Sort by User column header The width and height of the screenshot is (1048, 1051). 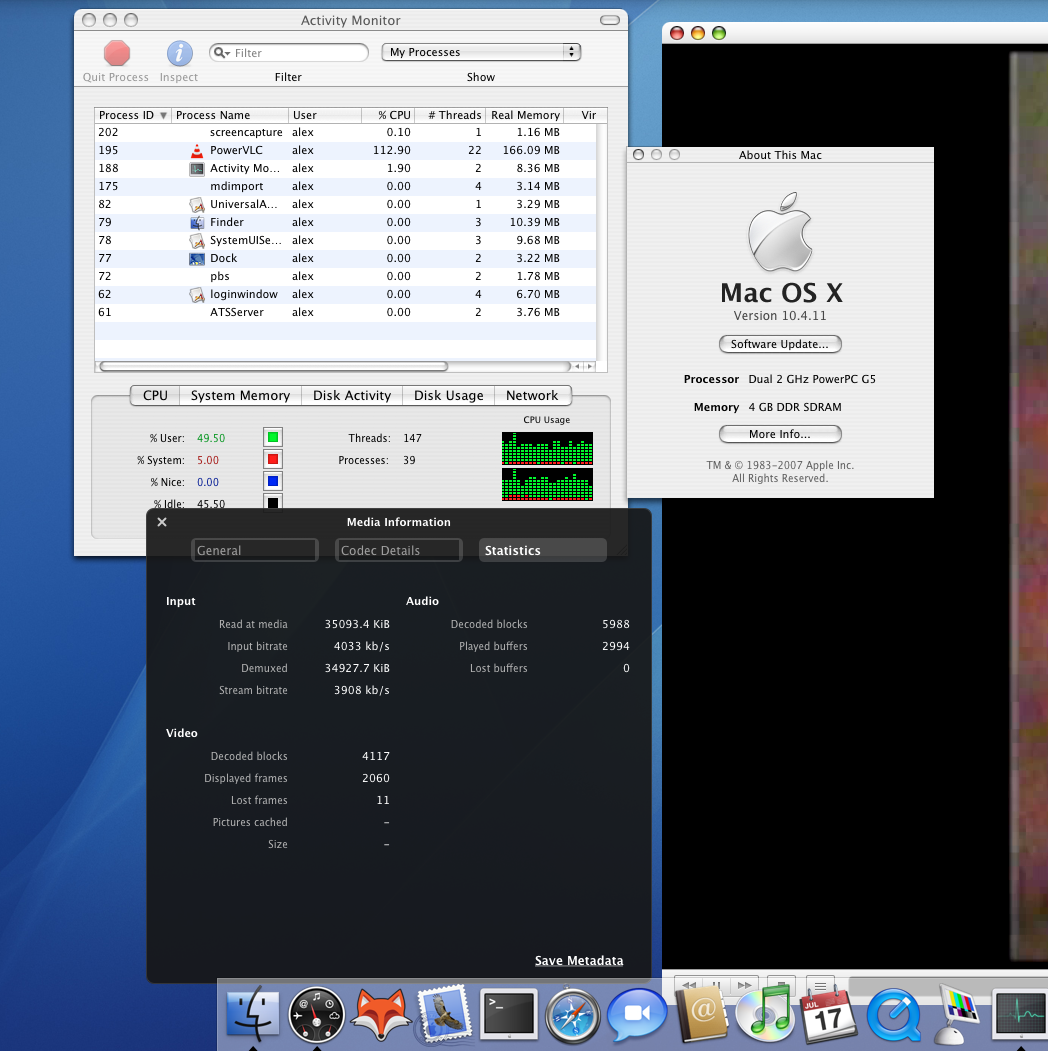(x=325, y=115)
